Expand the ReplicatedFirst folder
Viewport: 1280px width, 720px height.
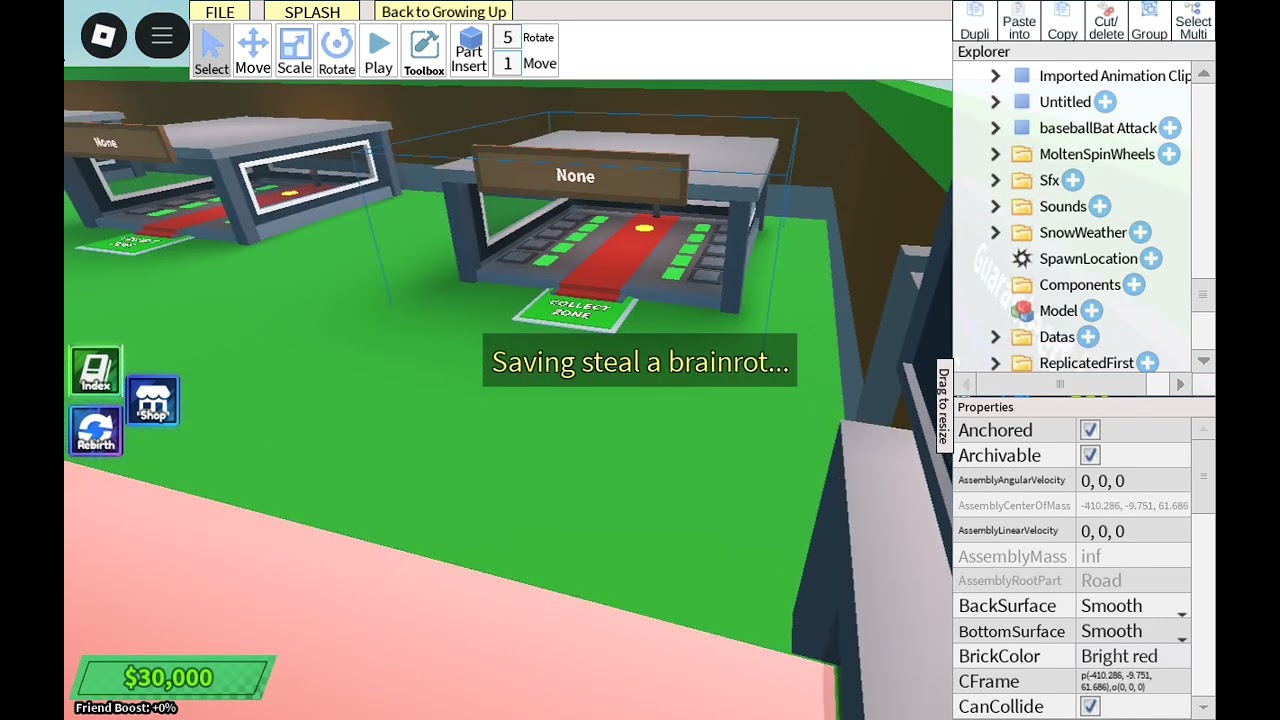tap(995, 363)
